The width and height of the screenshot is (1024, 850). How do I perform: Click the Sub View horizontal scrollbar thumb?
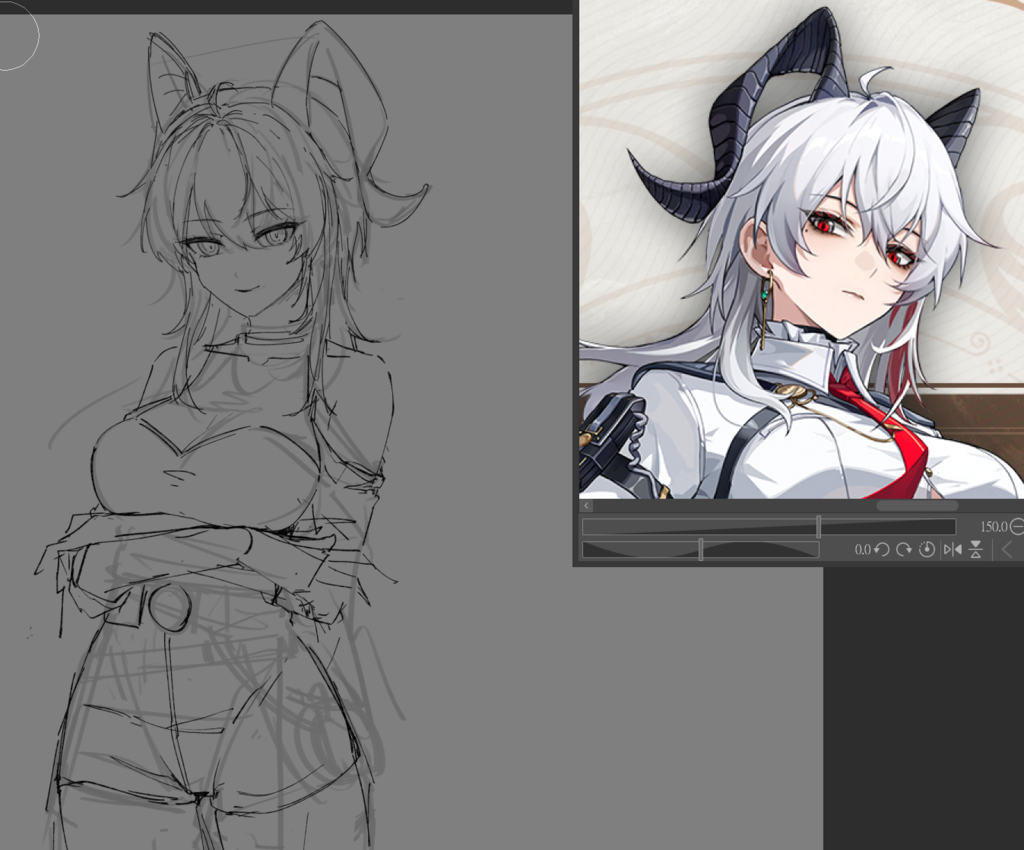[x=917, y=506]
